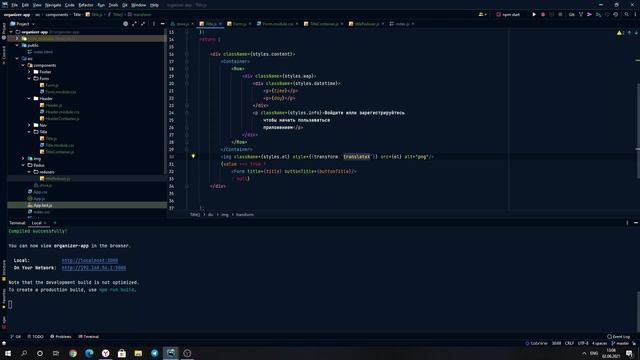This screenshot has height=360, width=640.
Task: Select HeaderContainer.js in project tree
Action: [60, 118]
